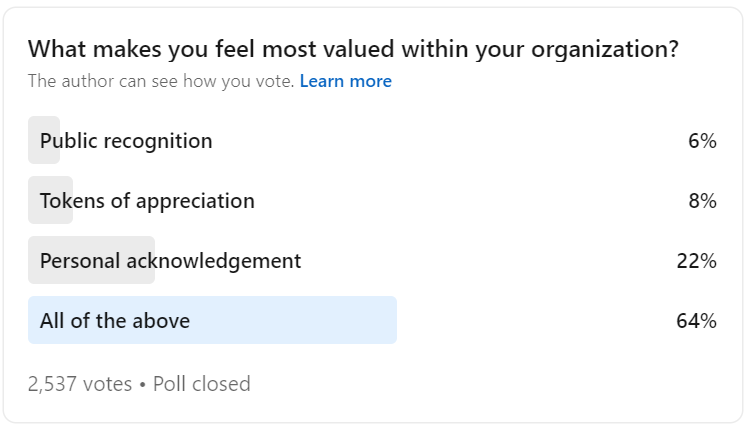Viewport: 749px width, 429px height.
Task: Click the gray bar behind Public recognition
Action: (44, 140)
